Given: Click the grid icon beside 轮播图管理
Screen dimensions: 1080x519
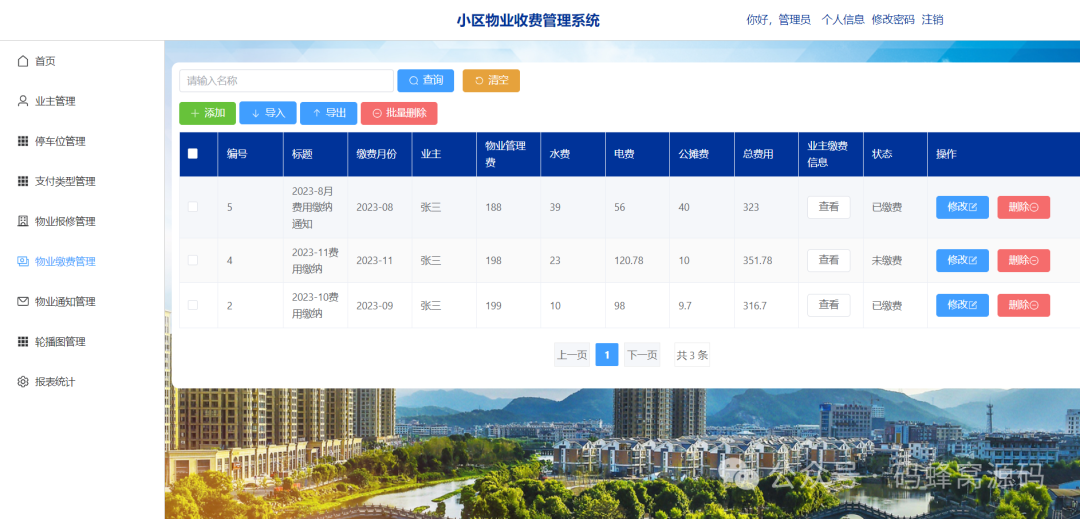Looking at the screenshot, I should 23,341.
